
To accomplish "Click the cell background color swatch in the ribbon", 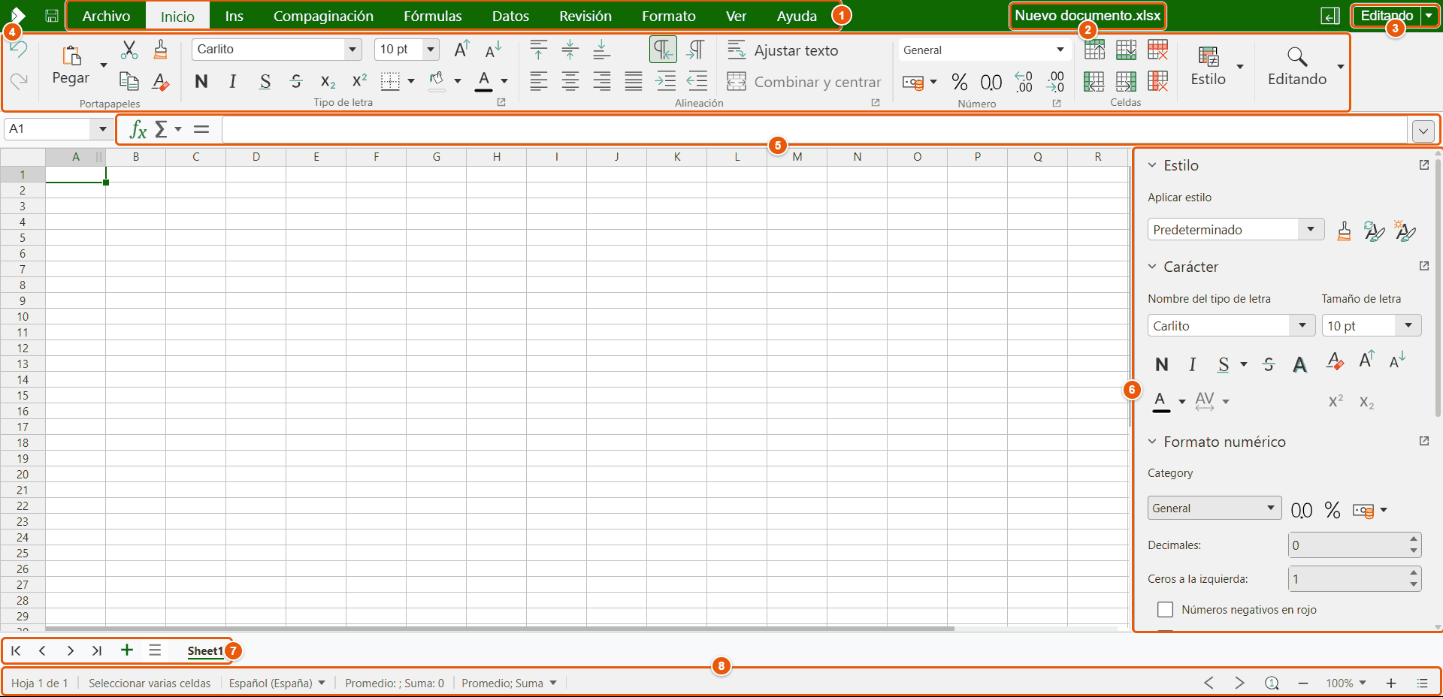I will point(436,82).
